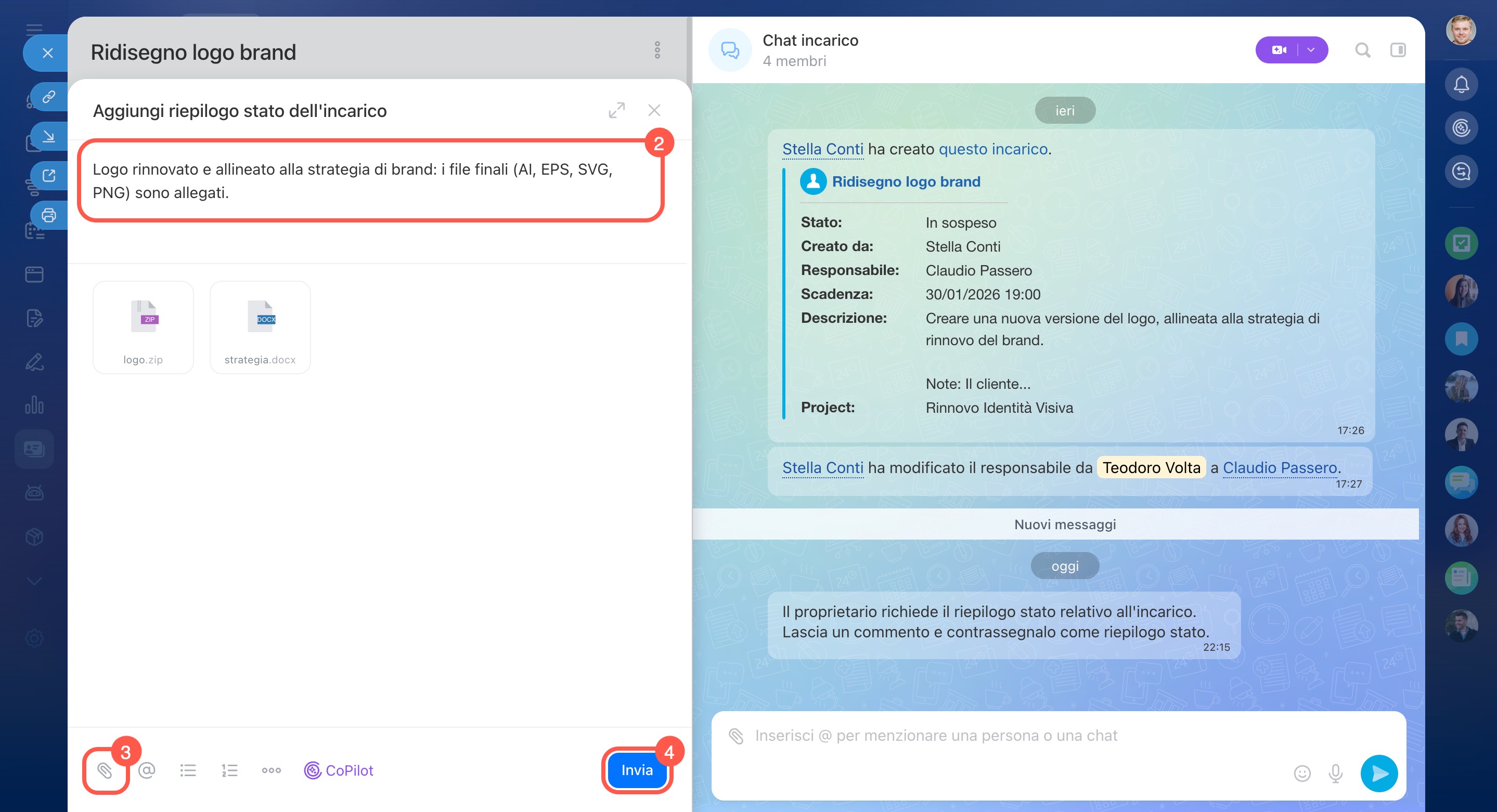Image resolution: width=1497 pixels, height=812 pixels.
Task: Click Claudio Passero link
Action: (1280, 467)
